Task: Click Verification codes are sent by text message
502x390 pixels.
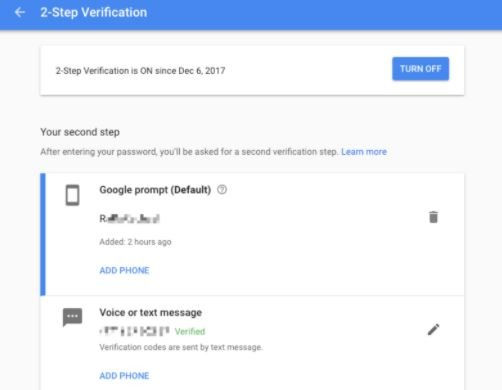Action: [181, 347]
